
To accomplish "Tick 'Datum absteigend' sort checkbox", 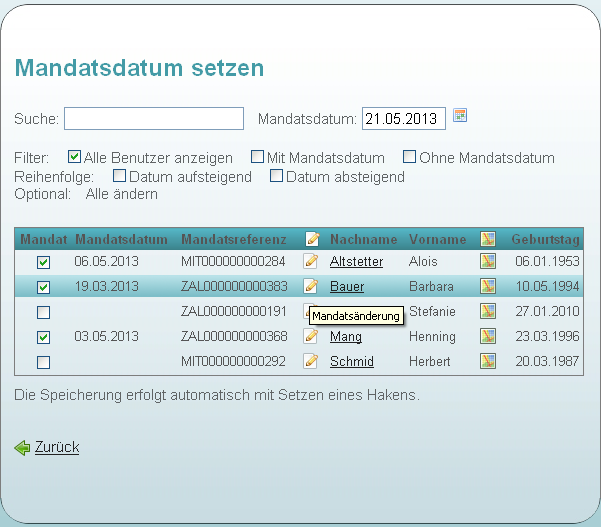I will [277, 176].
